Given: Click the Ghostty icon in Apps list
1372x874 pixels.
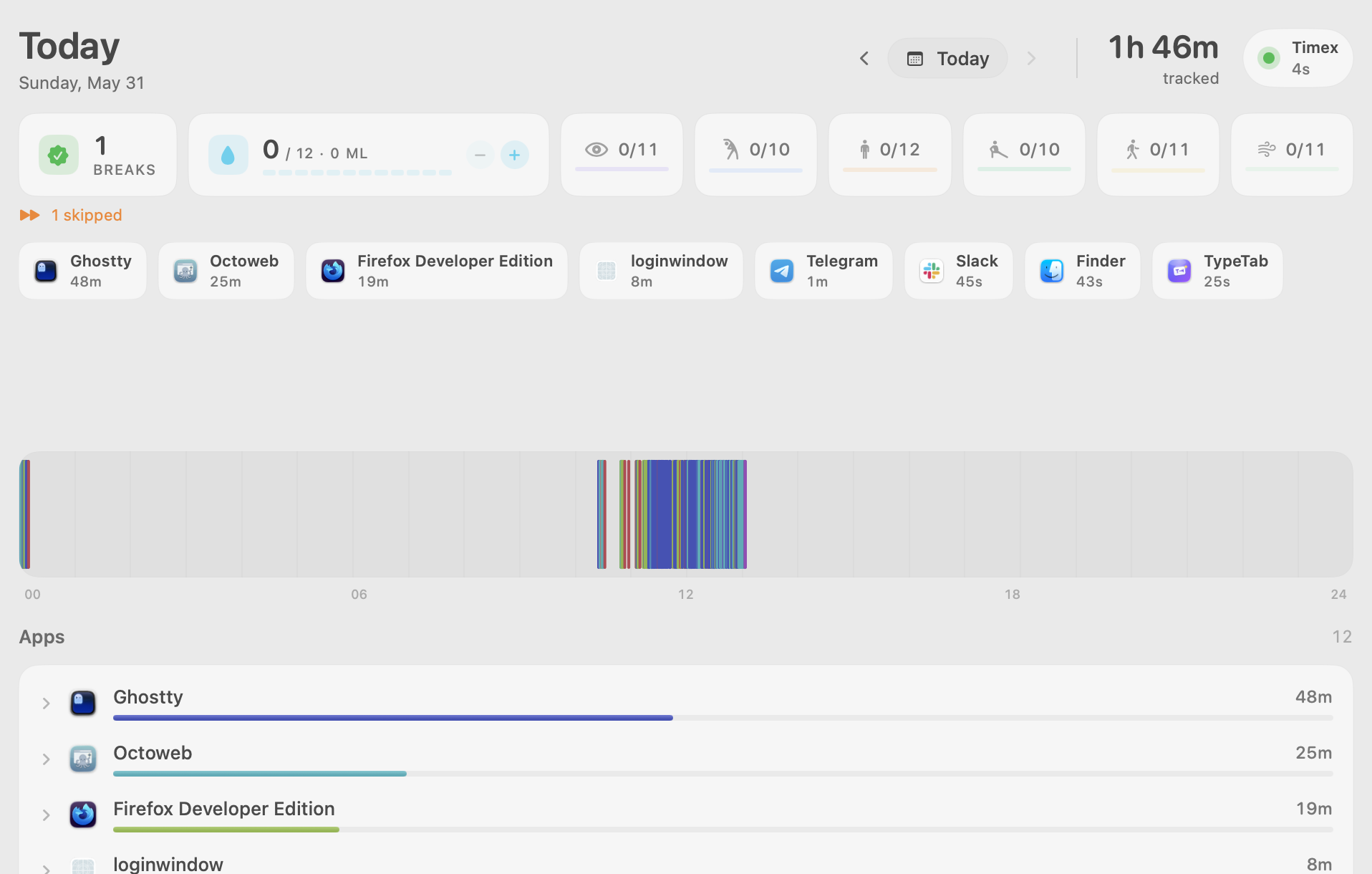Looking at the screenshot, I should click(x=83, y=703).
